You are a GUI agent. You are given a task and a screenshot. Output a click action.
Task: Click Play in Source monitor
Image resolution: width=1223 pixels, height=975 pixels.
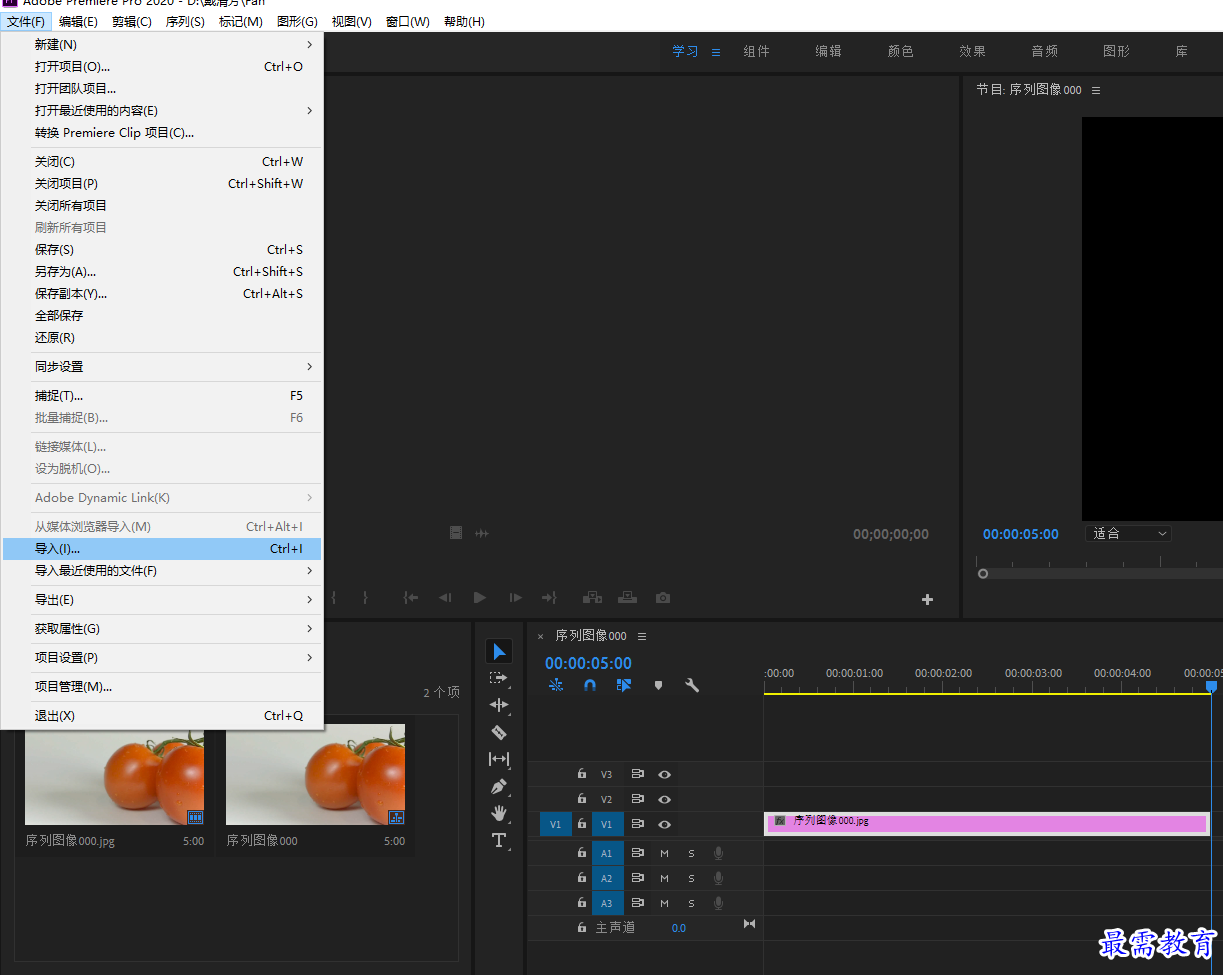pos(480,597)
